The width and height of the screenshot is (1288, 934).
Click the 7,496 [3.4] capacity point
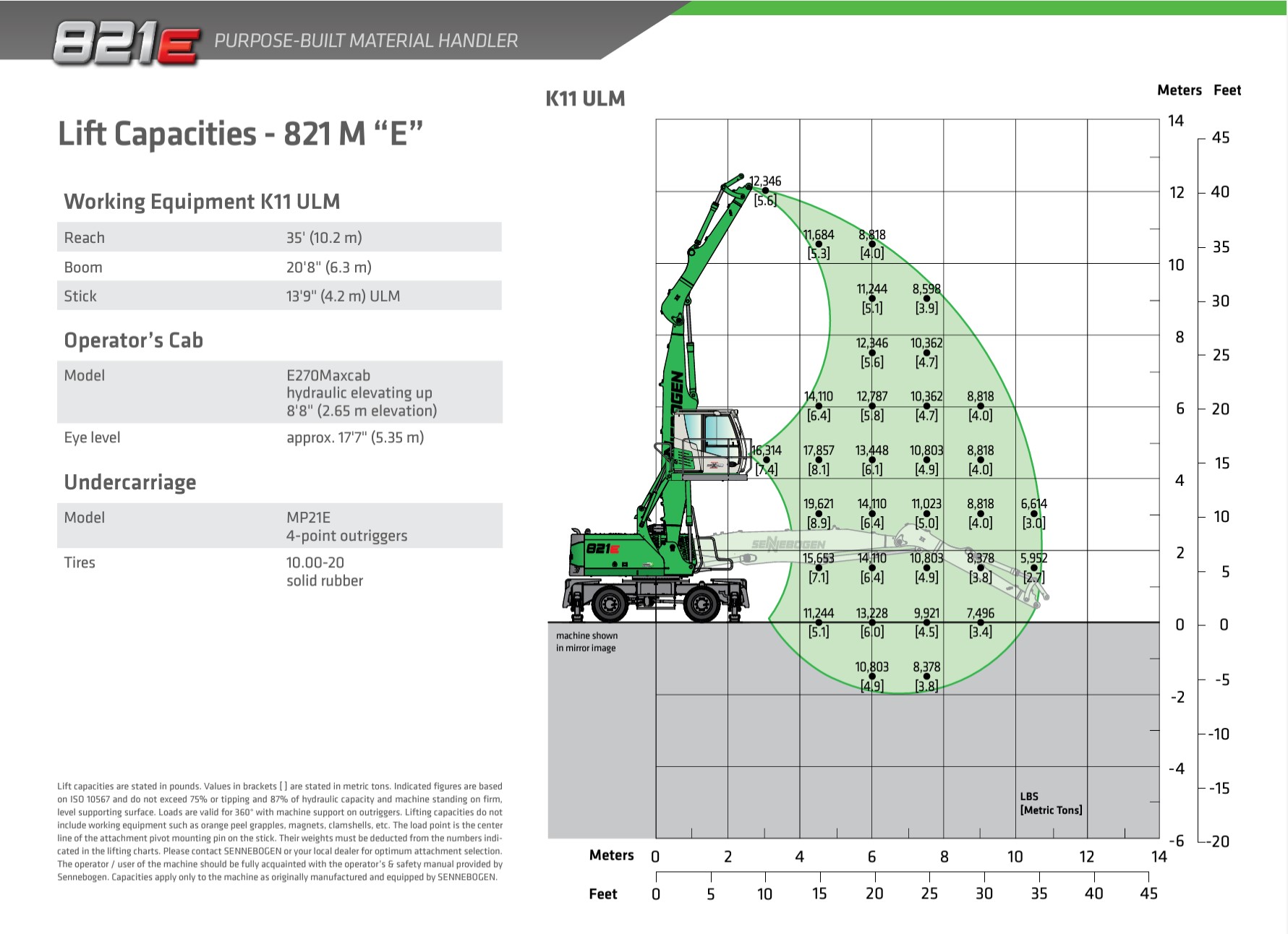click(x=981, y=622)
